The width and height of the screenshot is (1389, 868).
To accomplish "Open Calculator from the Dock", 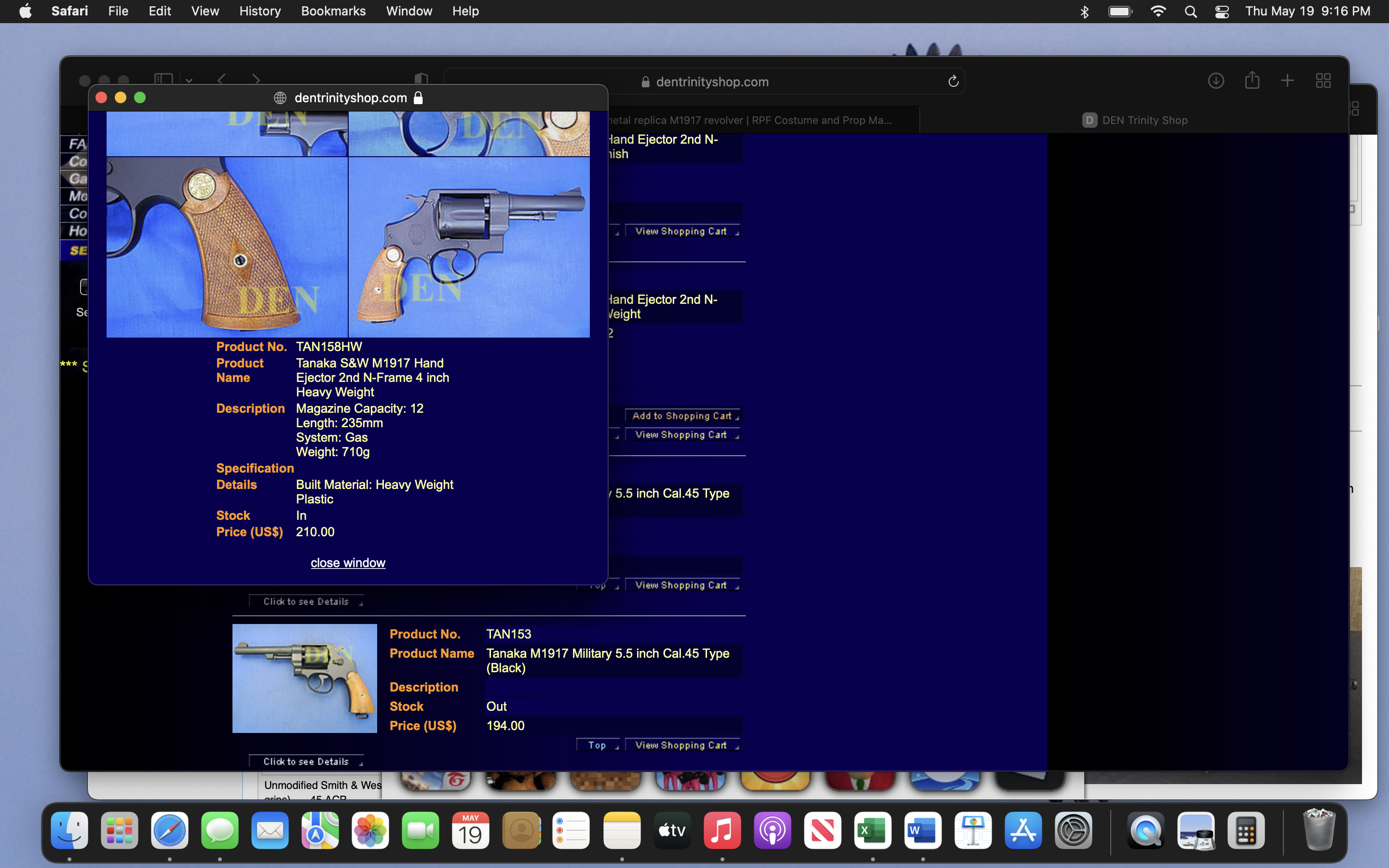I will point(1246,831).
